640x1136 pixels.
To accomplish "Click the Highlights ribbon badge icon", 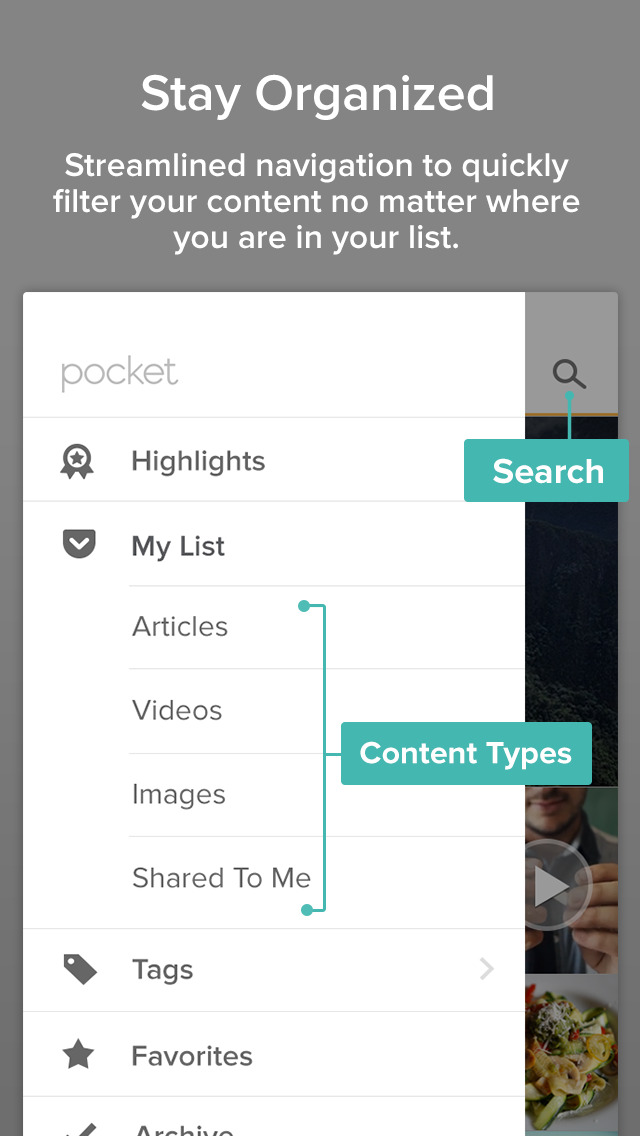I will pos(77,462).
